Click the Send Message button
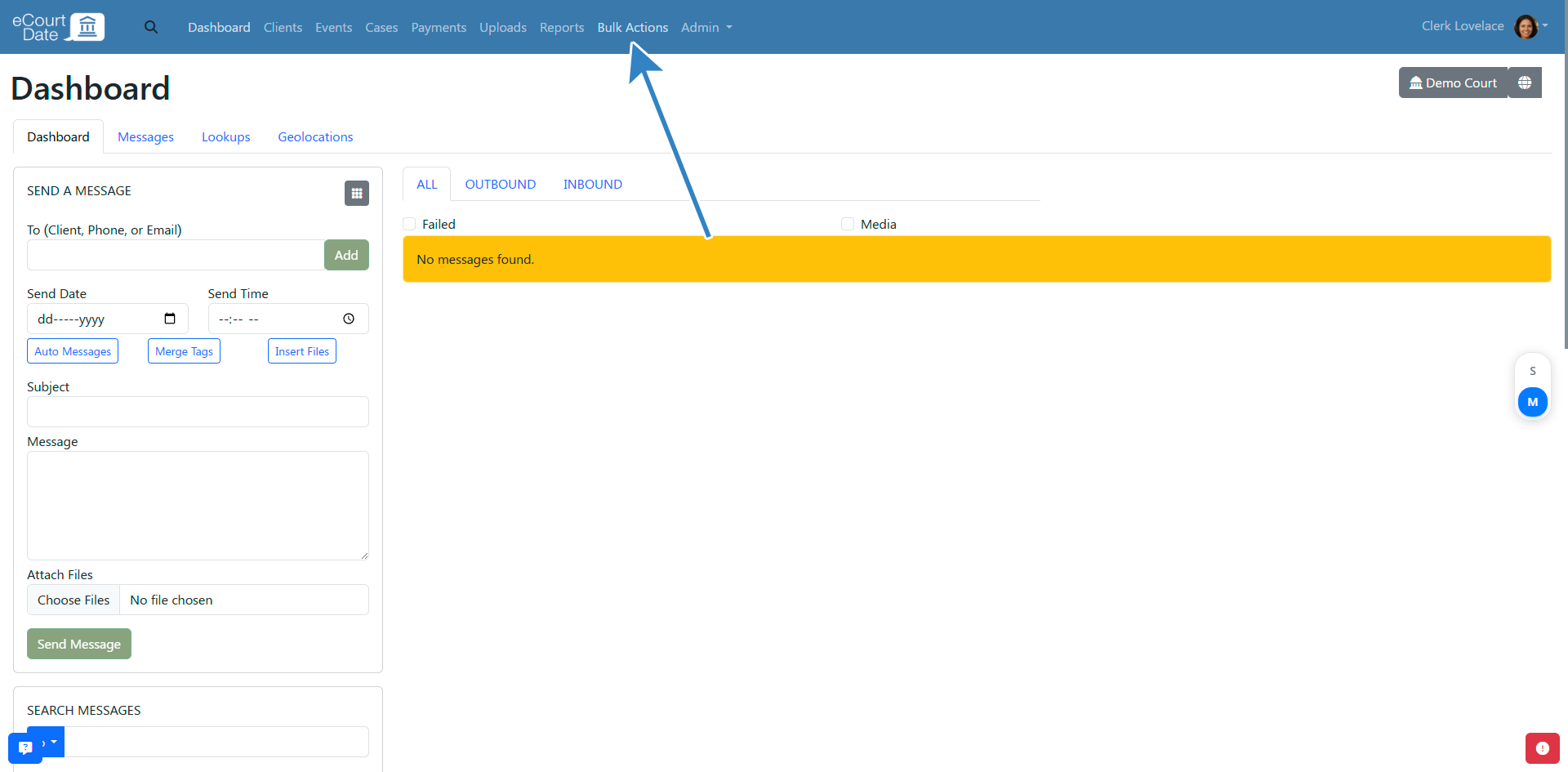 [x=79, y=644]
